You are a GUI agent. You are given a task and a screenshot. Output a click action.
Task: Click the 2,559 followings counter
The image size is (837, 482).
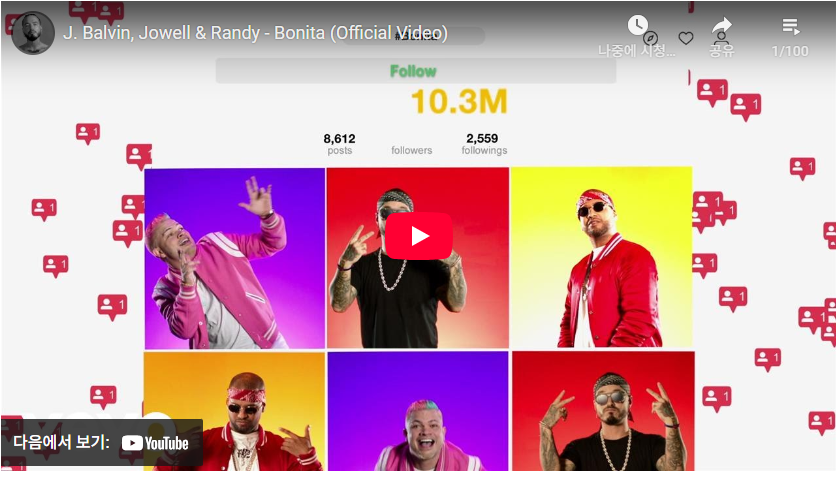484,144
